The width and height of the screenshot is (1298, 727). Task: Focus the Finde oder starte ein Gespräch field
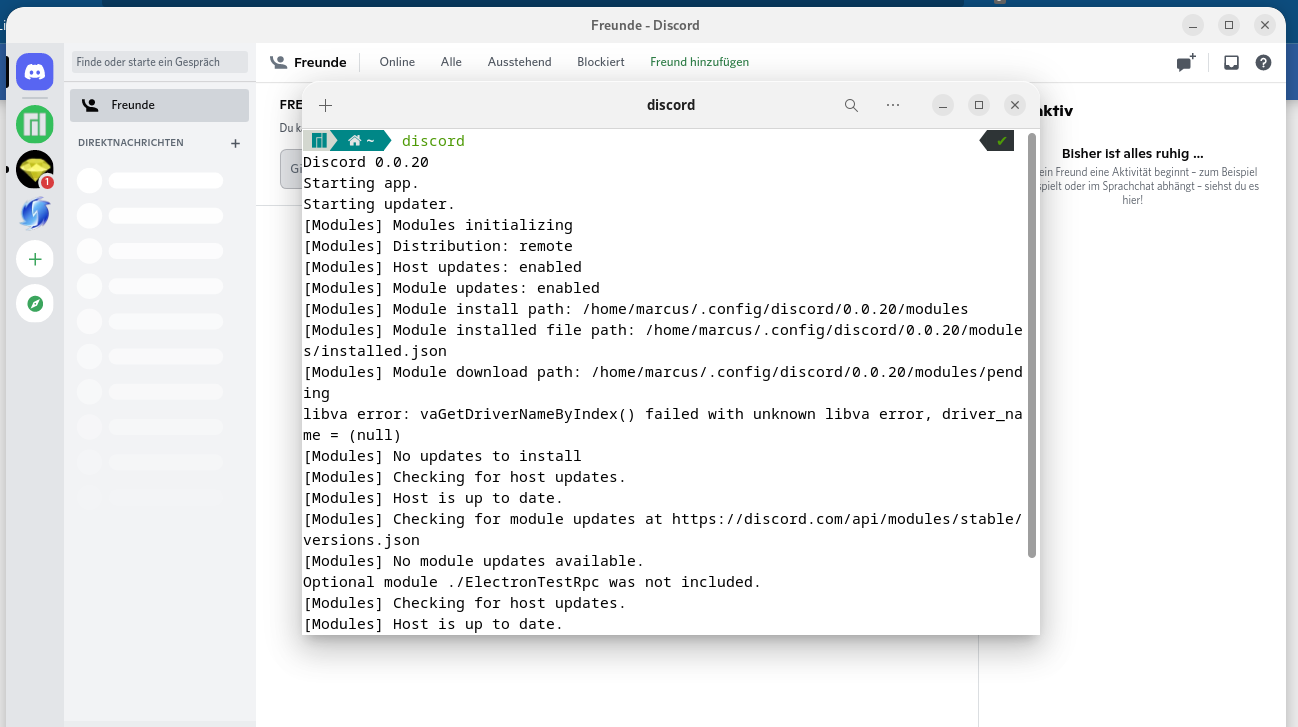(x=159, y=62)
